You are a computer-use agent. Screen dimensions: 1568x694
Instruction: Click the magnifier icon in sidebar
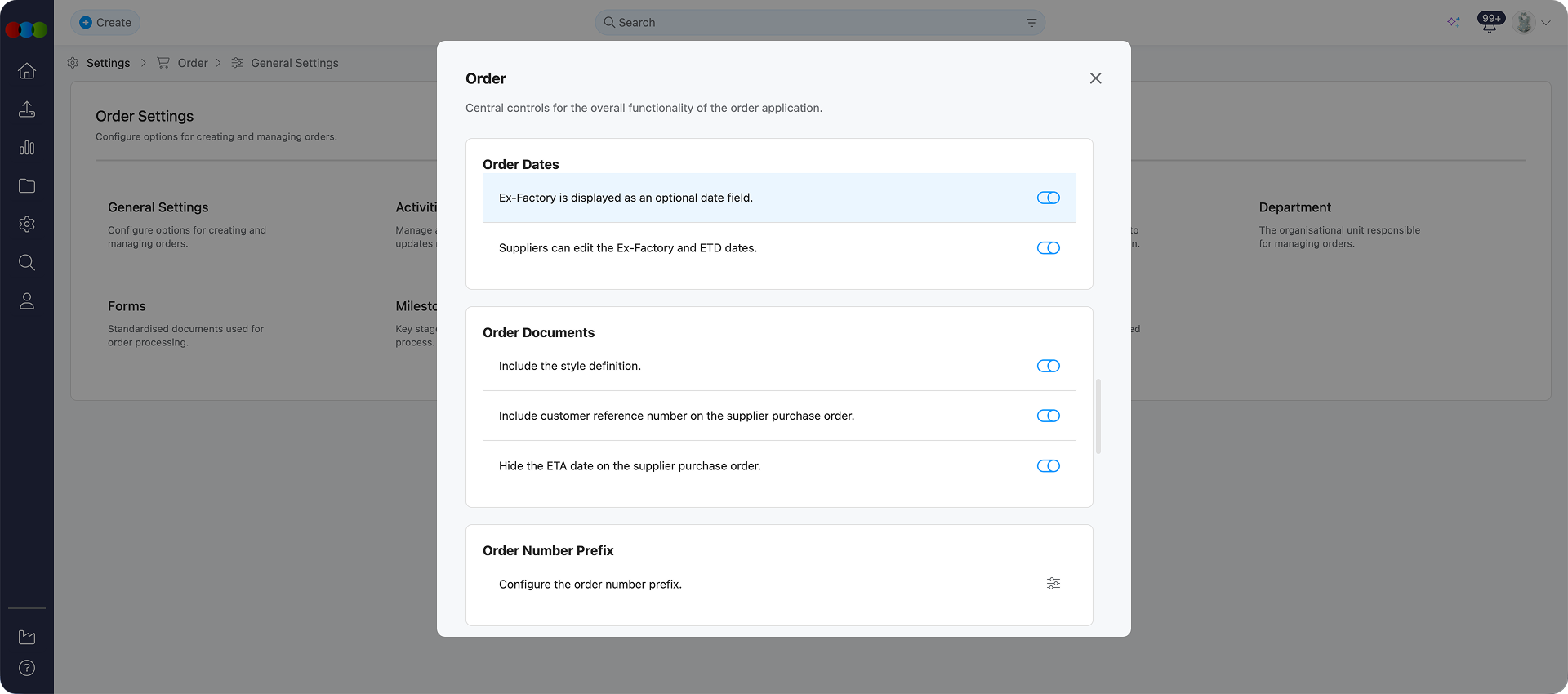point(27,263)
